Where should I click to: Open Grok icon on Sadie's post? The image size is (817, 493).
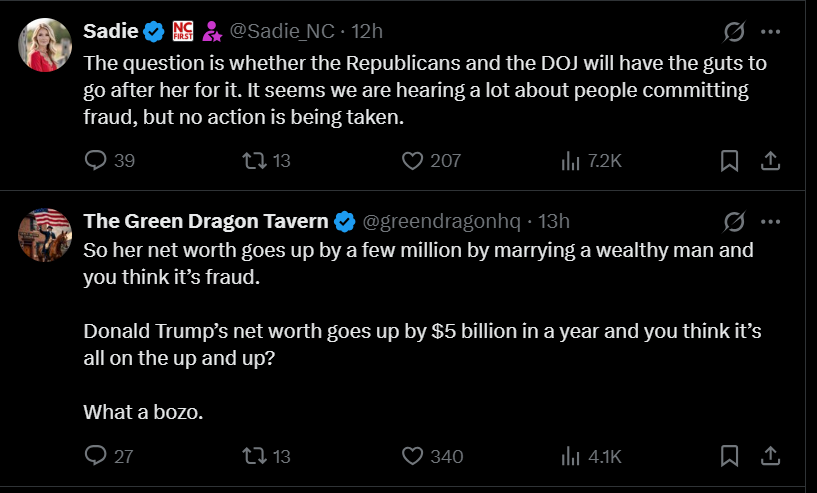click(x=733, y=31)
